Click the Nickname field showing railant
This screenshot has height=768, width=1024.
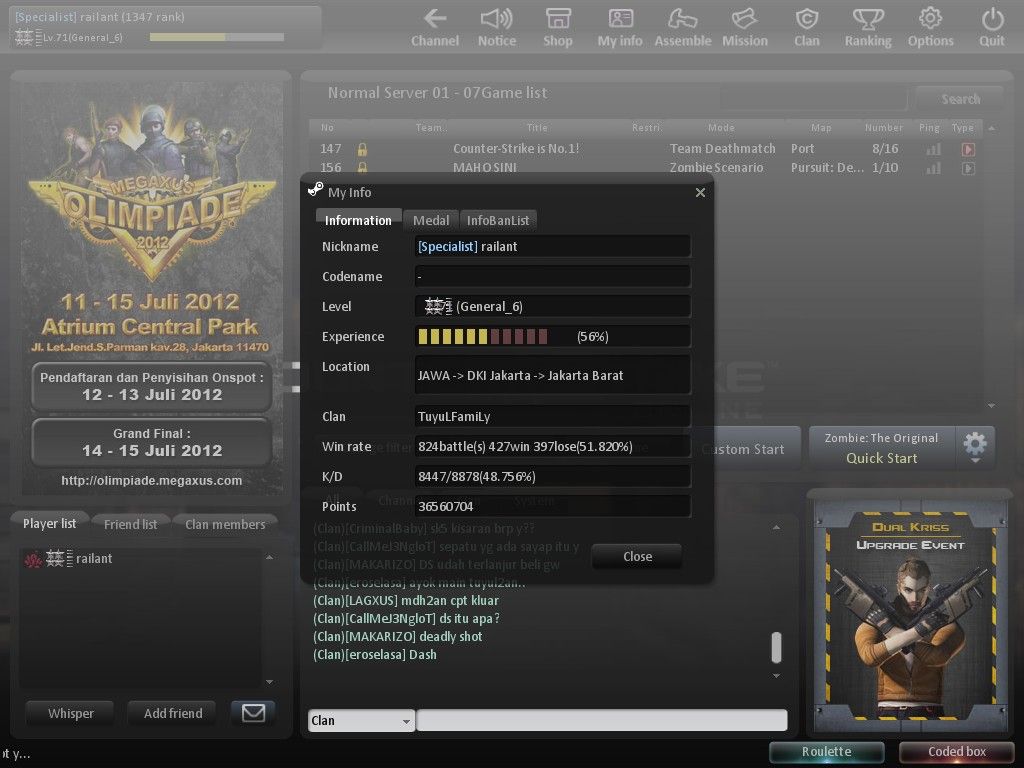click(552, 246)
